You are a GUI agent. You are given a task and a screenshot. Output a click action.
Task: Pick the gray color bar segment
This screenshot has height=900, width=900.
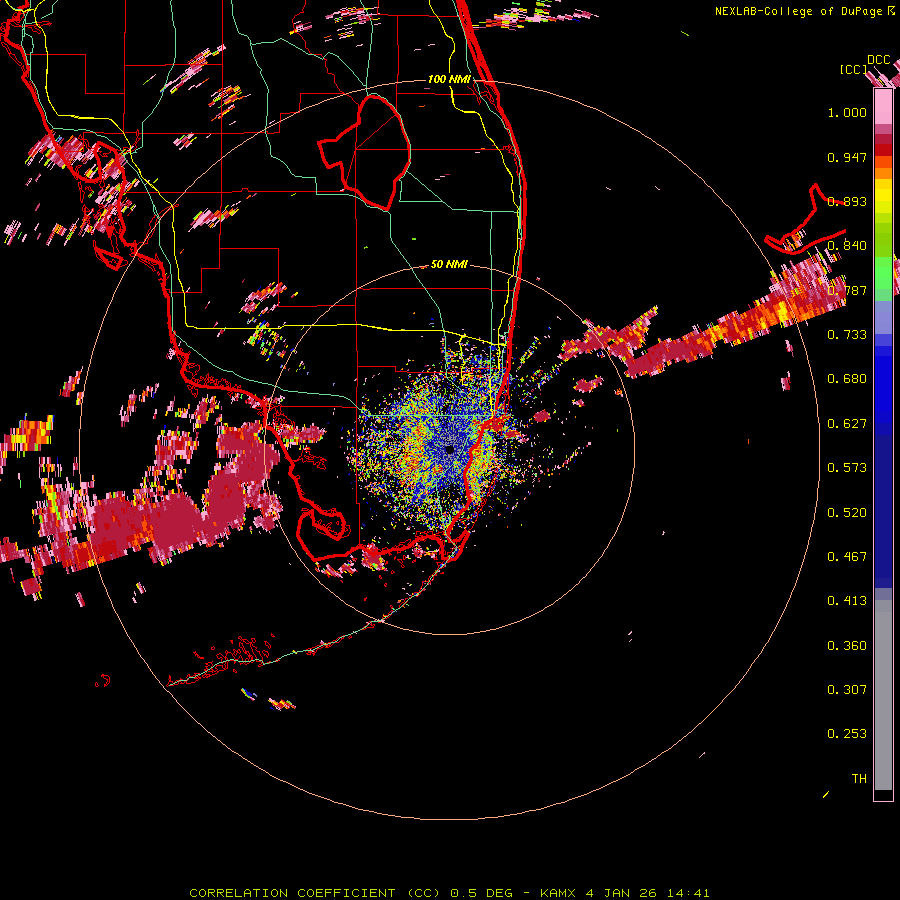pos(883,695)
